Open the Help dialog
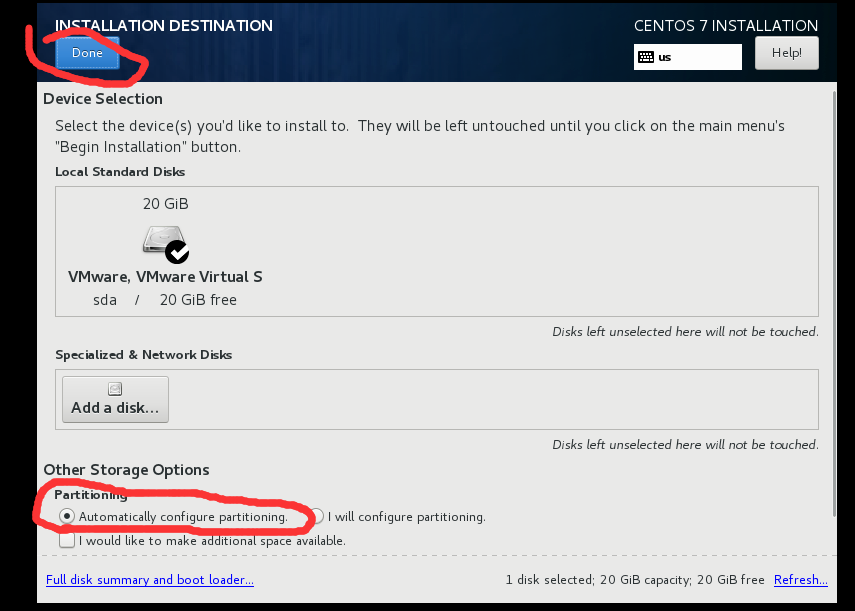Screen dimensions: 855x611 786,52
